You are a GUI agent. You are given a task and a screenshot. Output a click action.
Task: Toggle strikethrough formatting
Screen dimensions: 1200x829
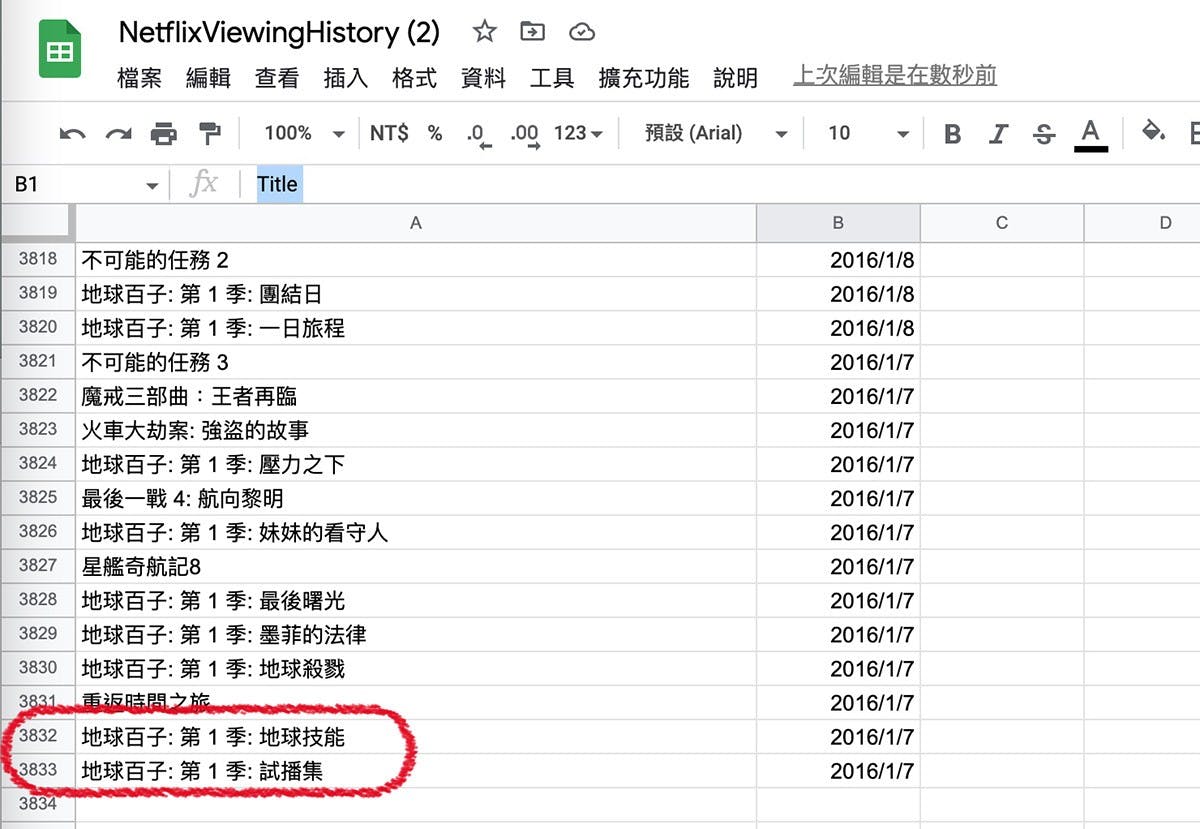click(1044, 134)
